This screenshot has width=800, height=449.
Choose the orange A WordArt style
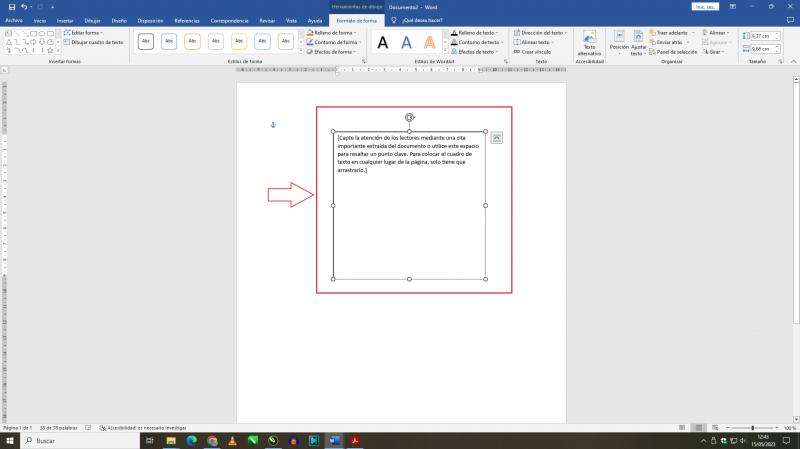coord(430,43)
